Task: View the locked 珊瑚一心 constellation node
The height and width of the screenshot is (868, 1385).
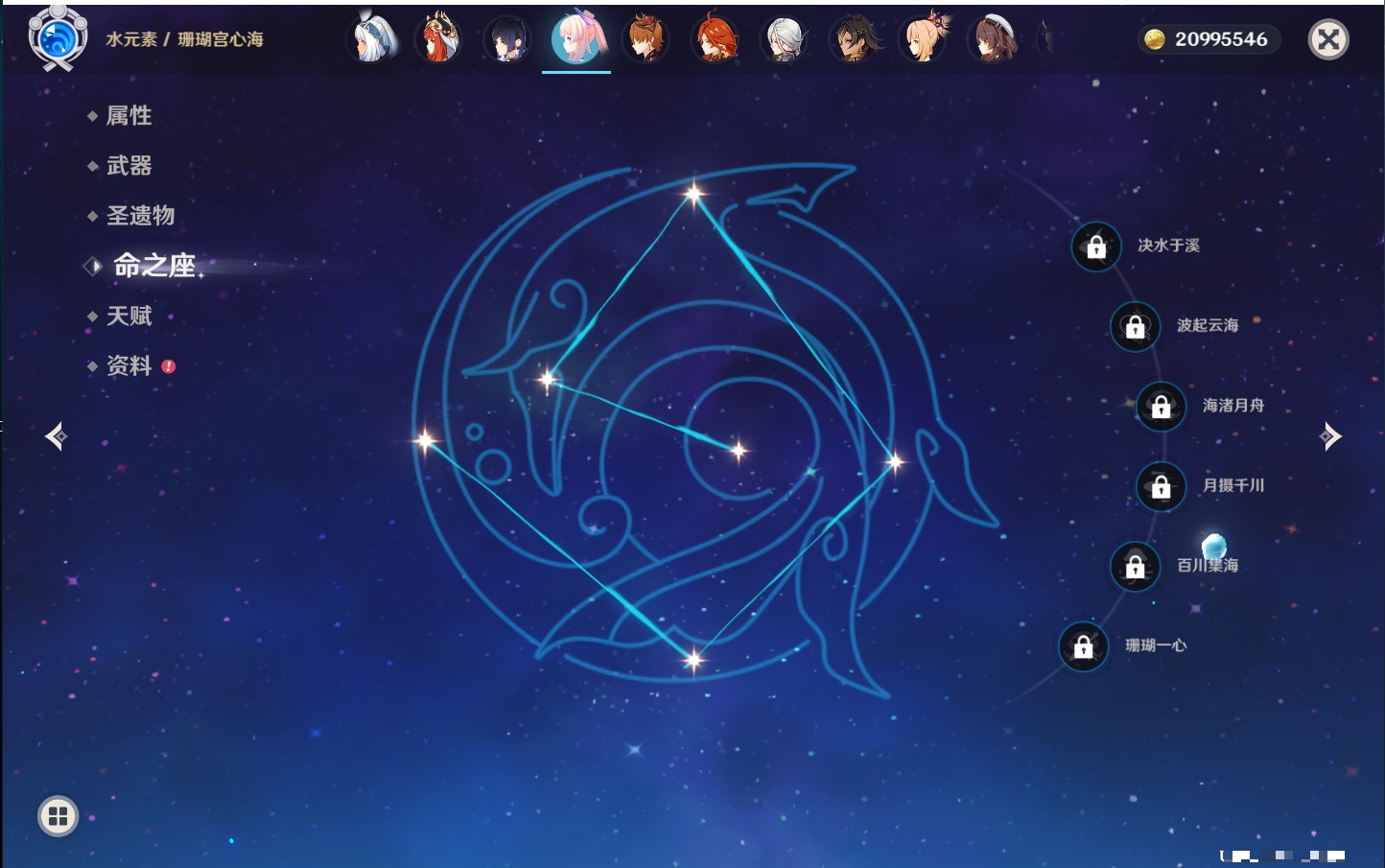Action: pyautogui.click(x=1083, y=646)
